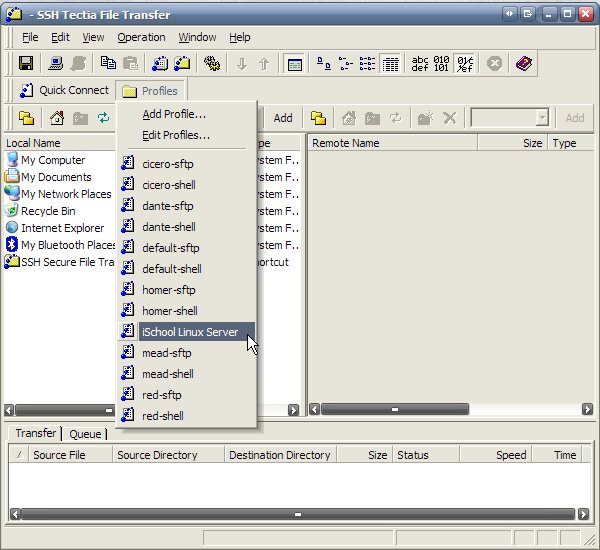Select Binary transfer mode (010 101)
Screen dimensions: 600x550
pos(441,64)
